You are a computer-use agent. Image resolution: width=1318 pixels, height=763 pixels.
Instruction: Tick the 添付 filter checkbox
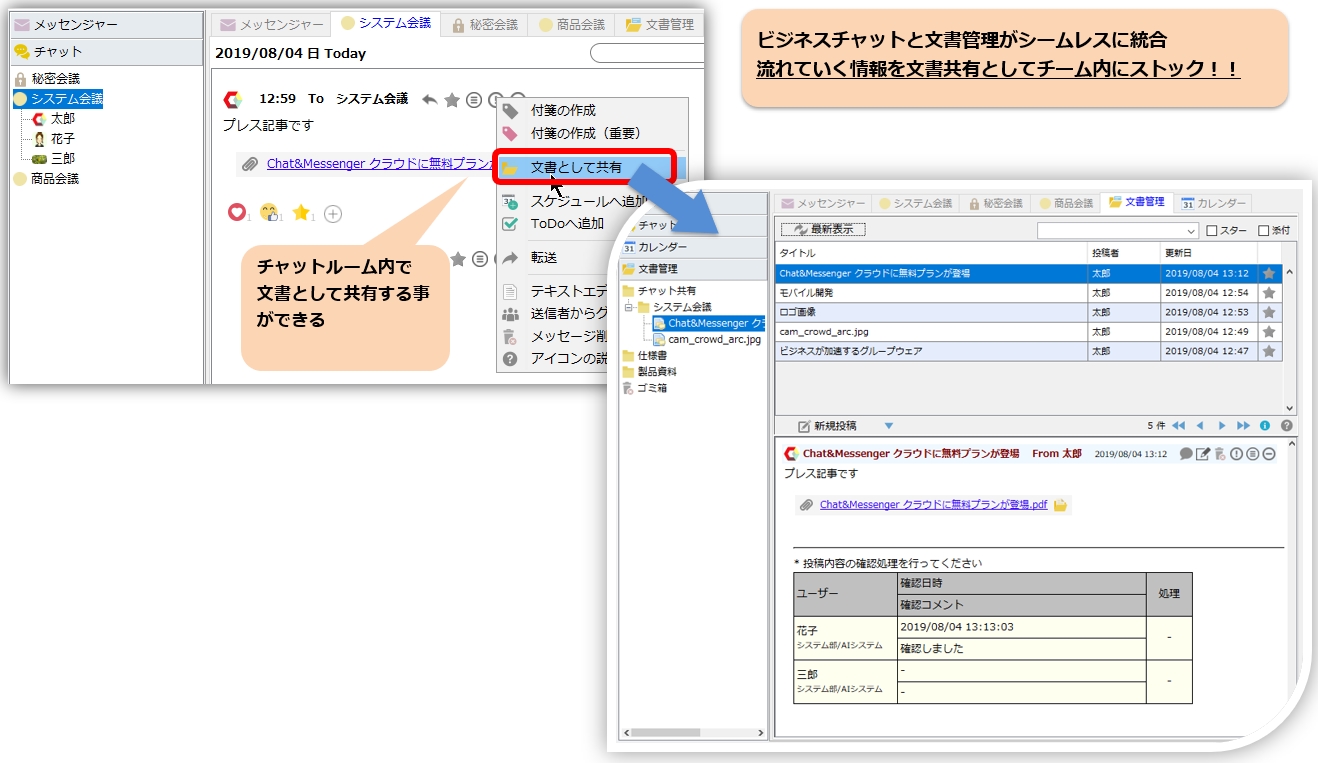click(x=1263, y=231)
